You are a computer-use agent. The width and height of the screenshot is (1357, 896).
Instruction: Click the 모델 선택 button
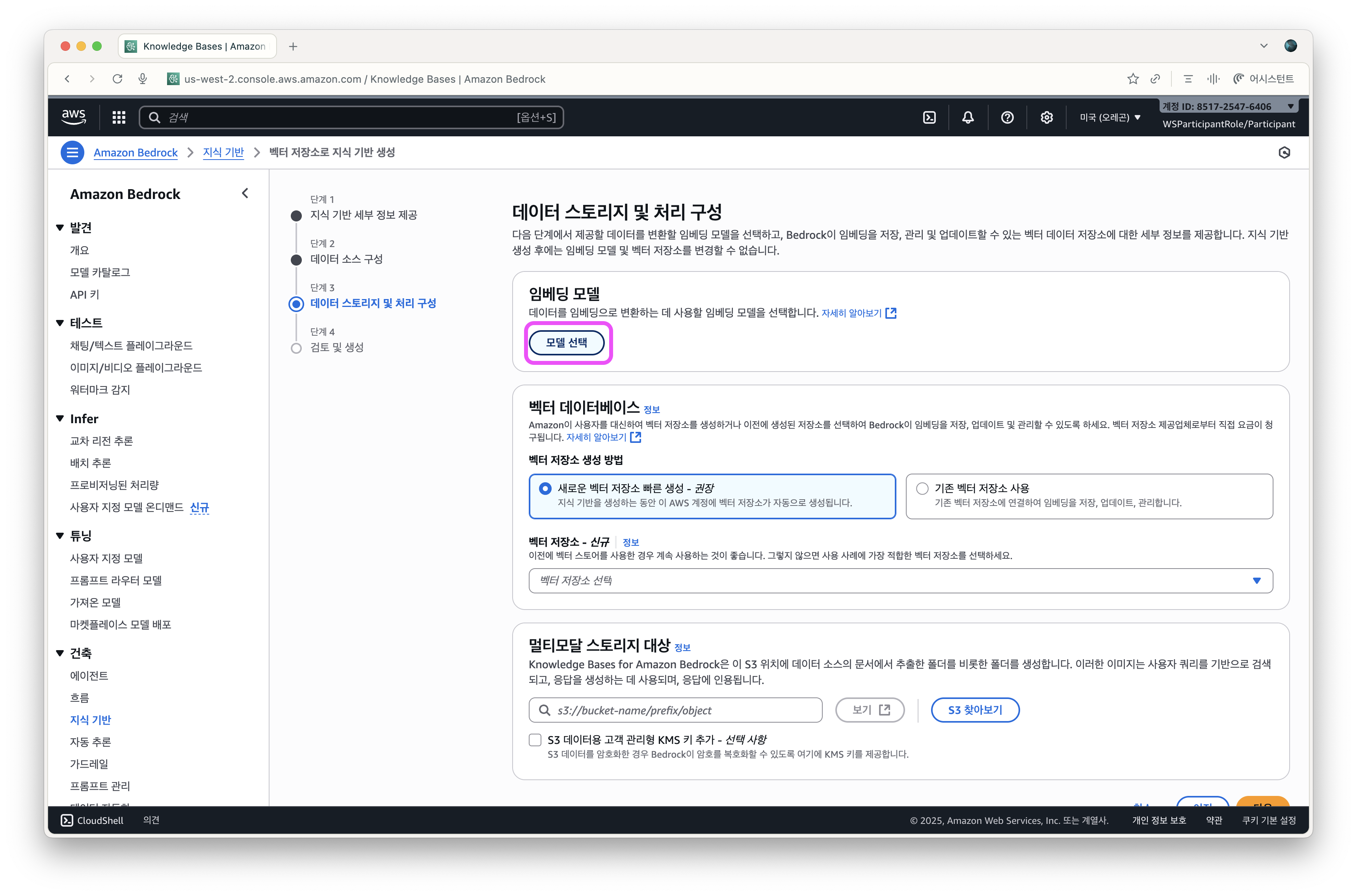[566, 342]
